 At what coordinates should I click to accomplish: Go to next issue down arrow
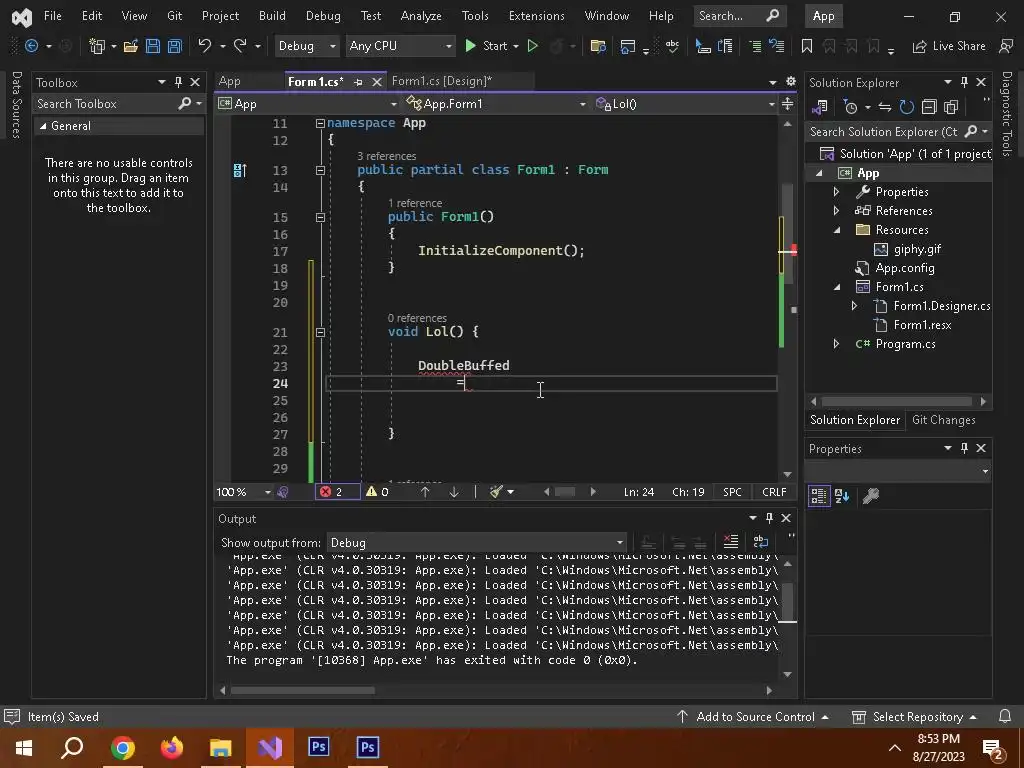click(x=454, y=492)
